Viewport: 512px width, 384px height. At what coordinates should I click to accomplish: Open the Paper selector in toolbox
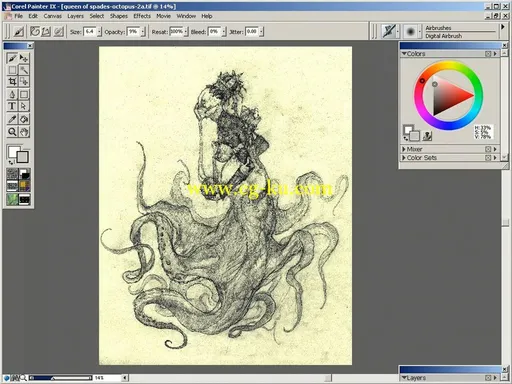12,174
